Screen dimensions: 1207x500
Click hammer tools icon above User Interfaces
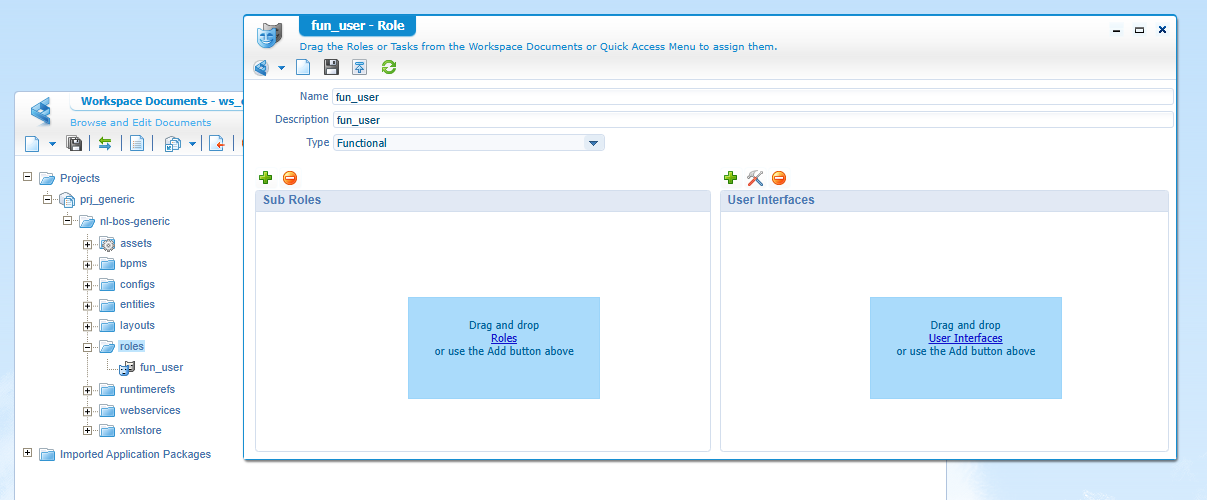[x=755, y=178]
